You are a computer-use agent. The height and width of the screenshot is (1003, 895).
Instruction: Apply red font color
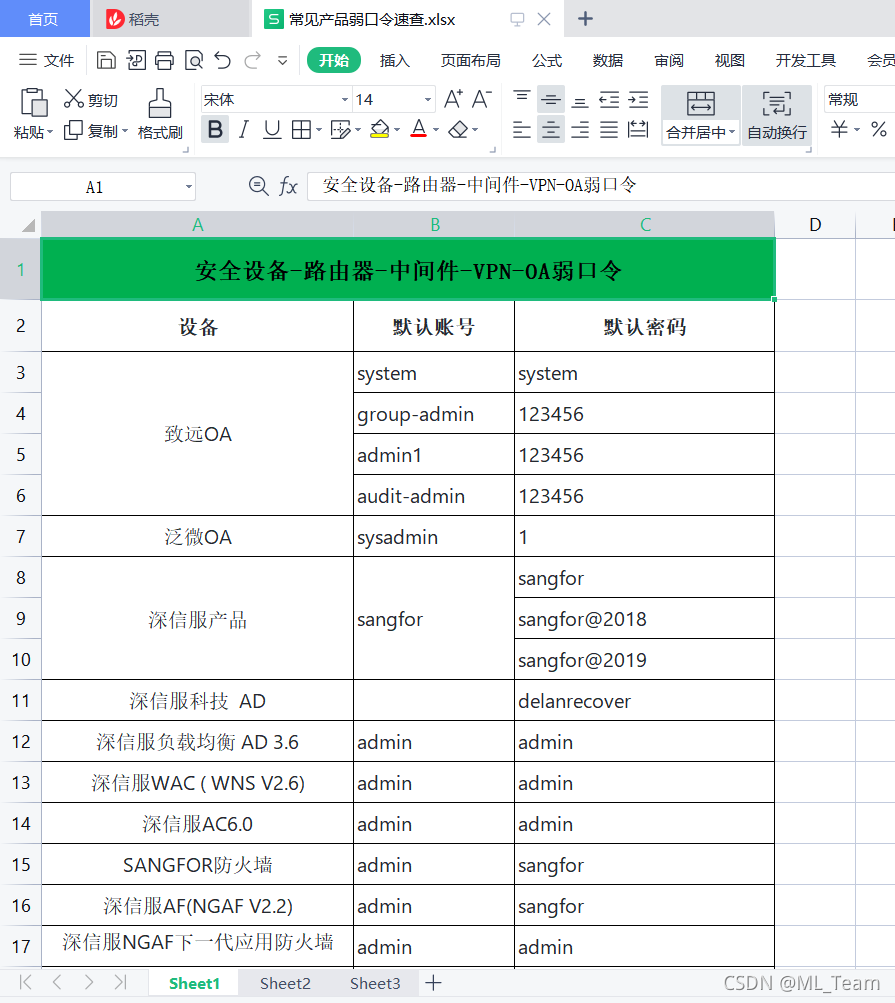[419, 129]
